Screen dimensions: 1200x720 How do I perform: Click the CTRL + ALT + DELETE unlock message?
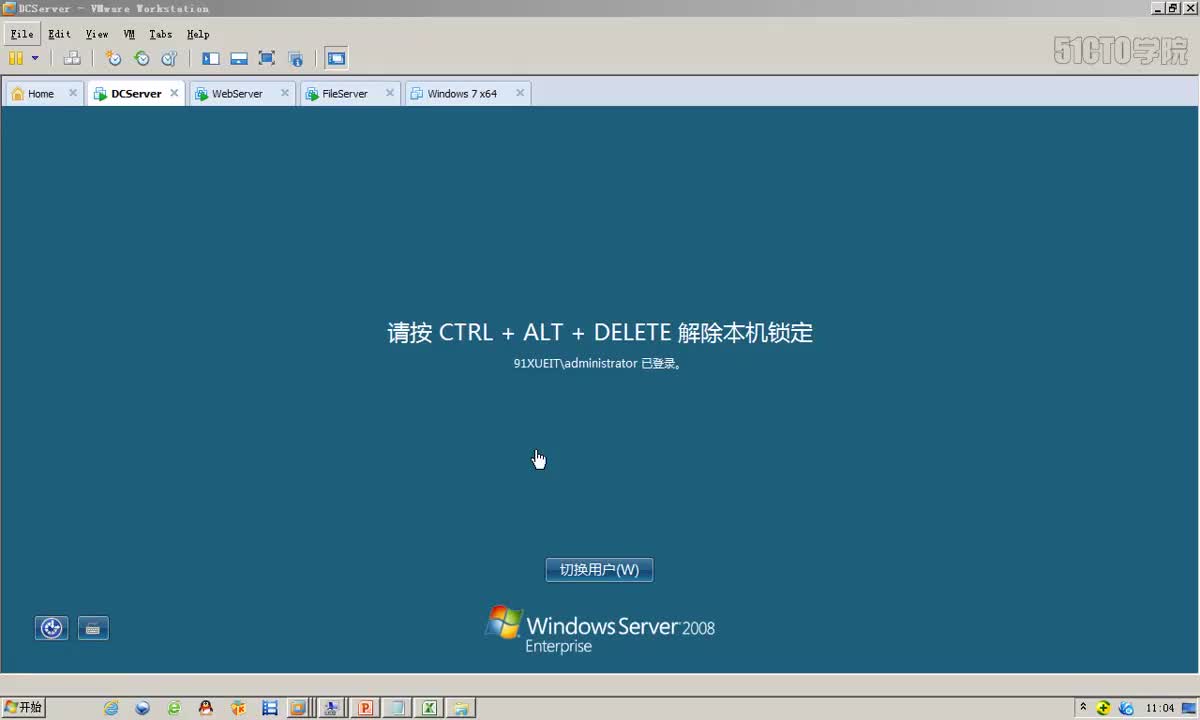point(600,333)
